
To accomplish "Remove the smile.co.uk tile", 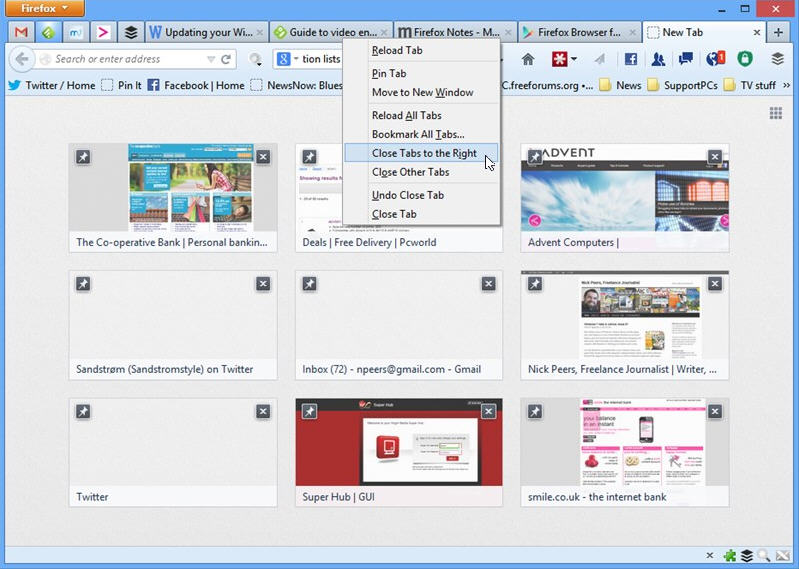I will tap(715, 411).
